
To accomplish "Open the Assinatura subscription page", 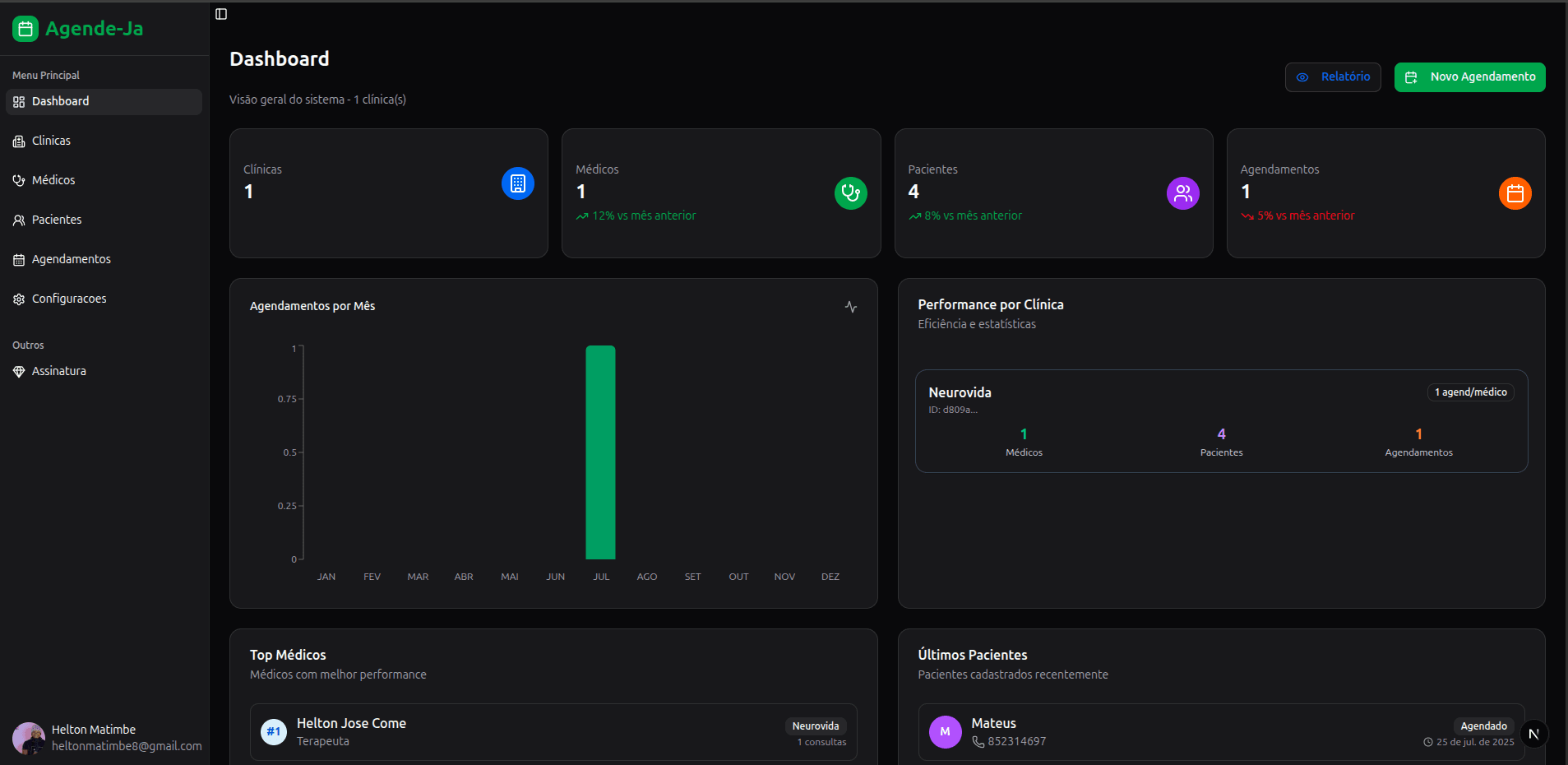I will (58, 371).
